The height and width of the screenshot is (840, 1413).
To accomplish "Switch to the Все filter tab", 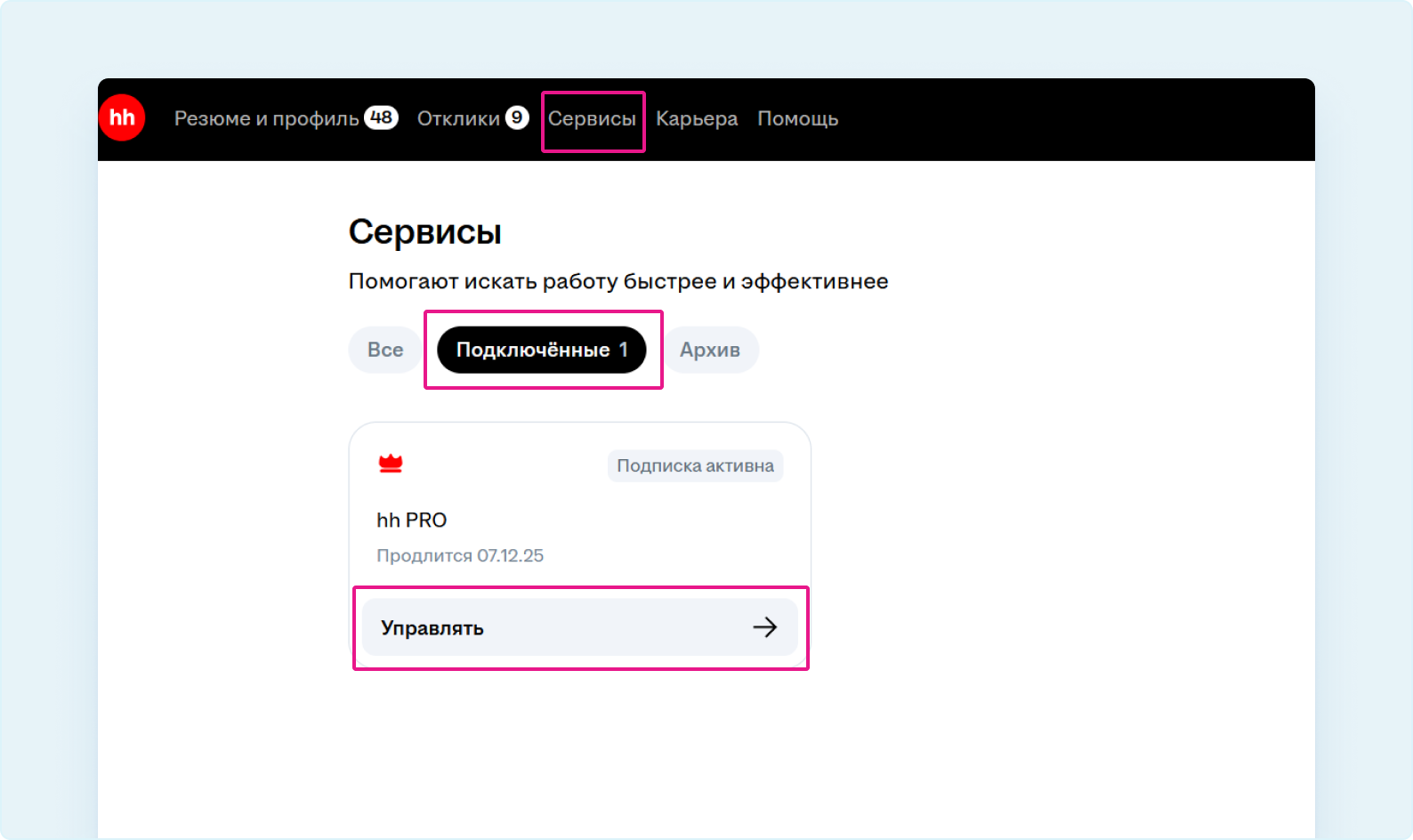I will [x=385, y=350].
